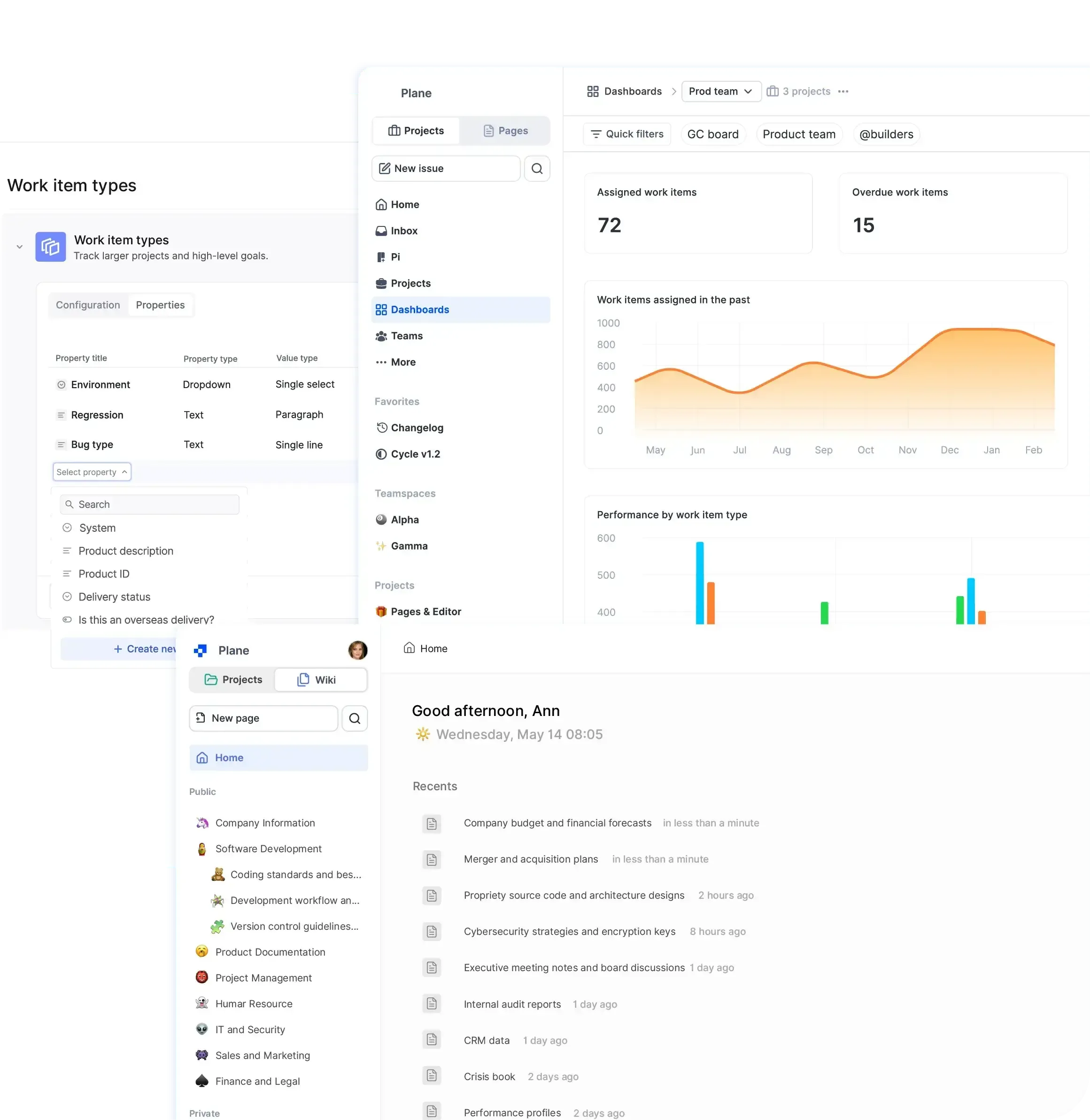1090x1120 pixels.
Task: Open the Inbox from the Plane sidebar
Action: tap(404, 231)
